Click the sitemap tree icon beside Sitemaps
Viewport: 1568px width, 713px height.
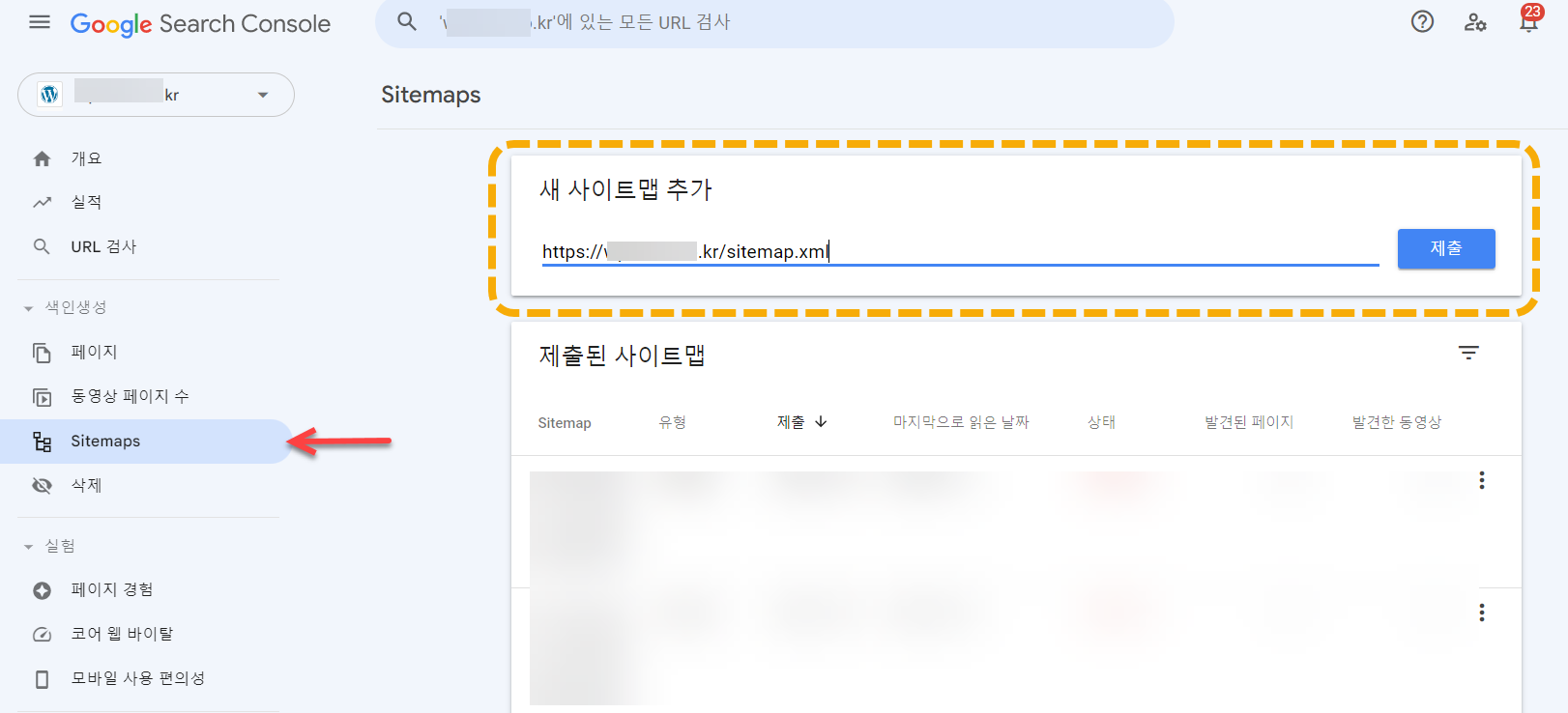[x=42, y=442]
